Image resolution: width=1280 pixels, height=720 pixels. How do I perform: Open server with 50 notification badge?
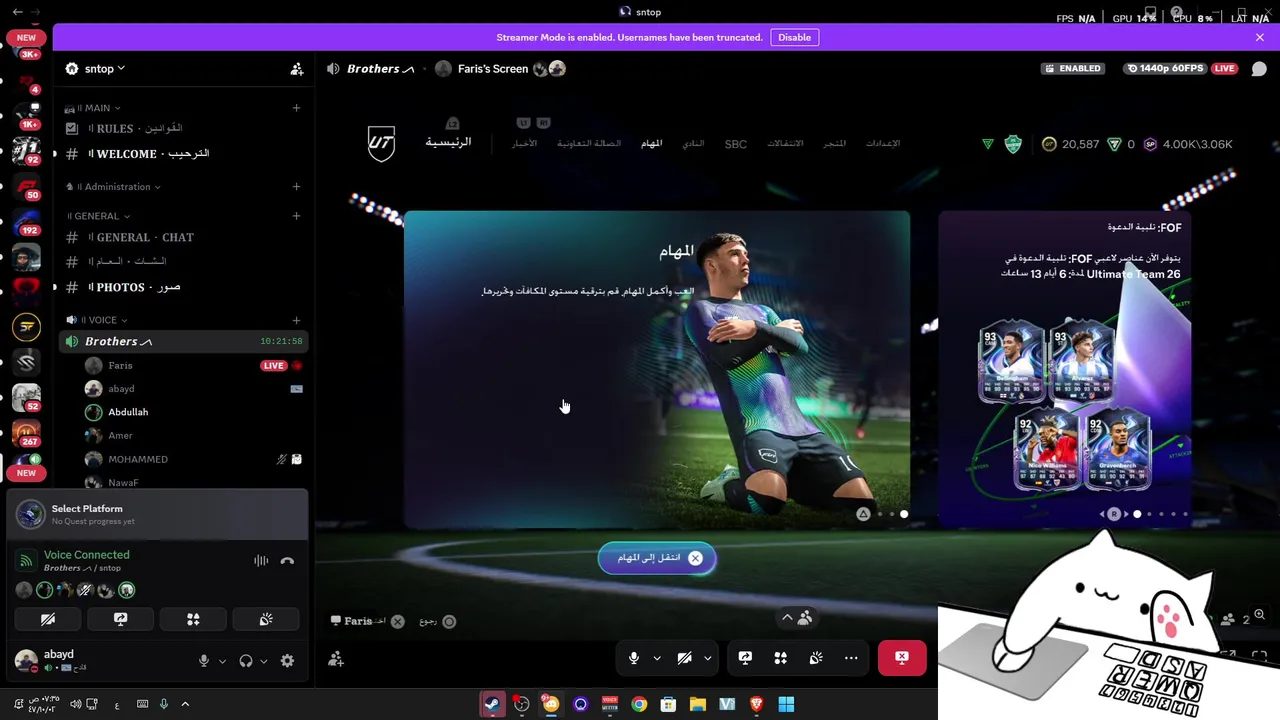(x=26, y=187)
